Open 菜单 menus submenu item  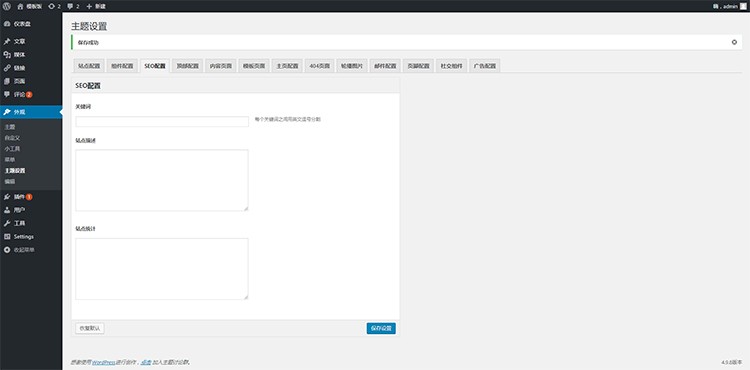(10, 159)
